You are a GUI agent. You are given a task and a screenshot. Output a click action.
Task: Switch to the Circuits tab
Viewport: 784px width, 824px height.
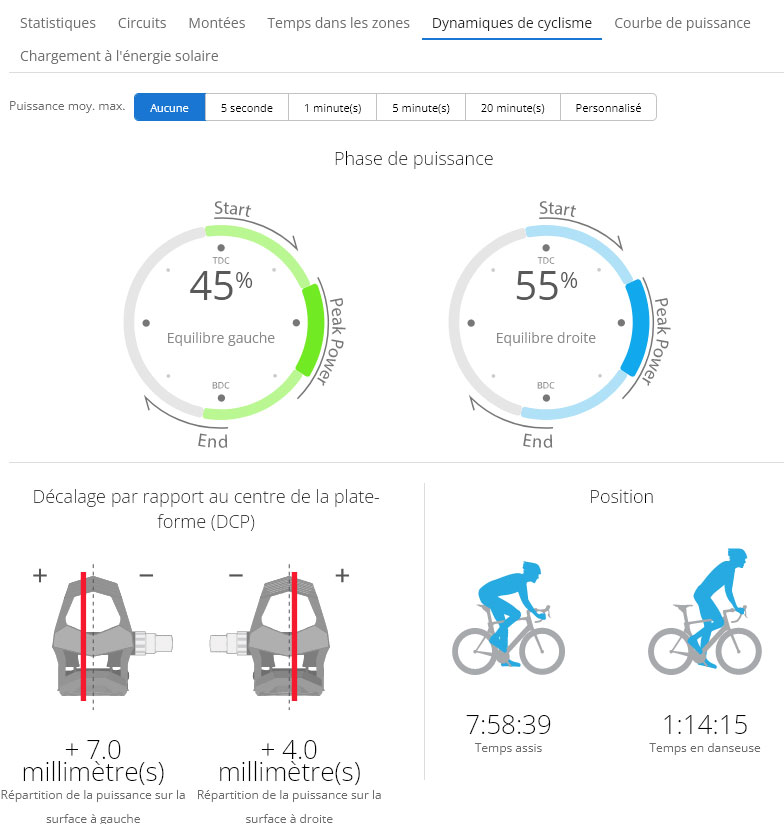(142, 23)
